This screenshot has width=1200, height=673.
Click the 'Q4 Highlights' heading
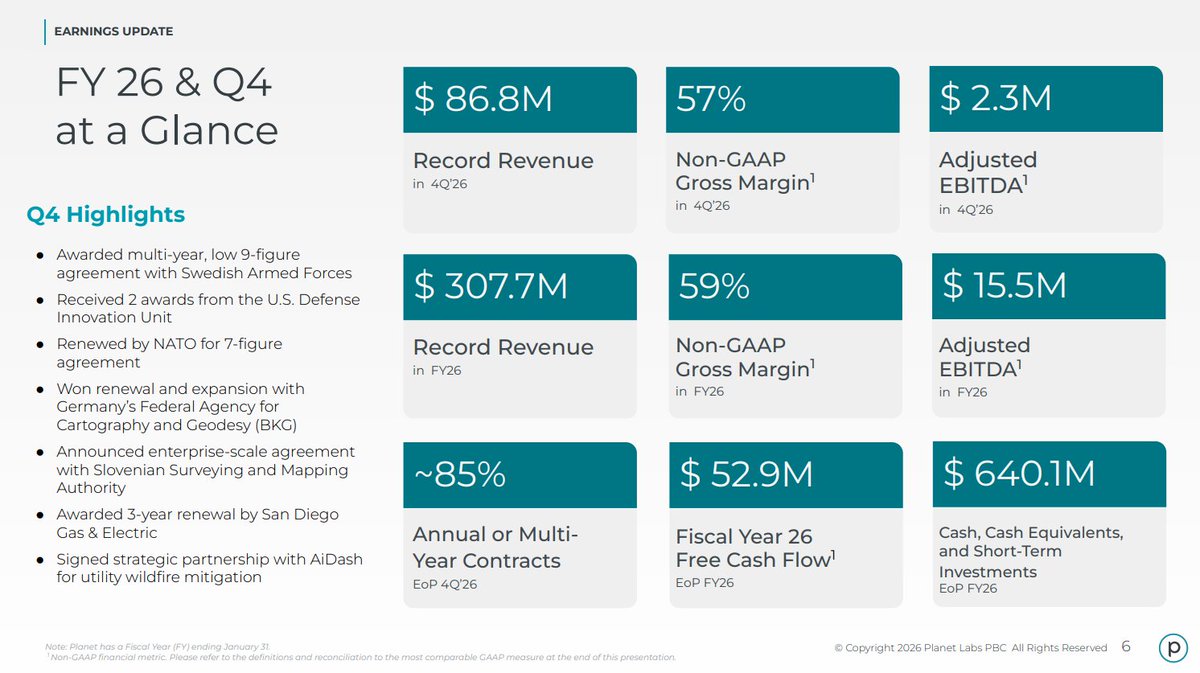106,214
